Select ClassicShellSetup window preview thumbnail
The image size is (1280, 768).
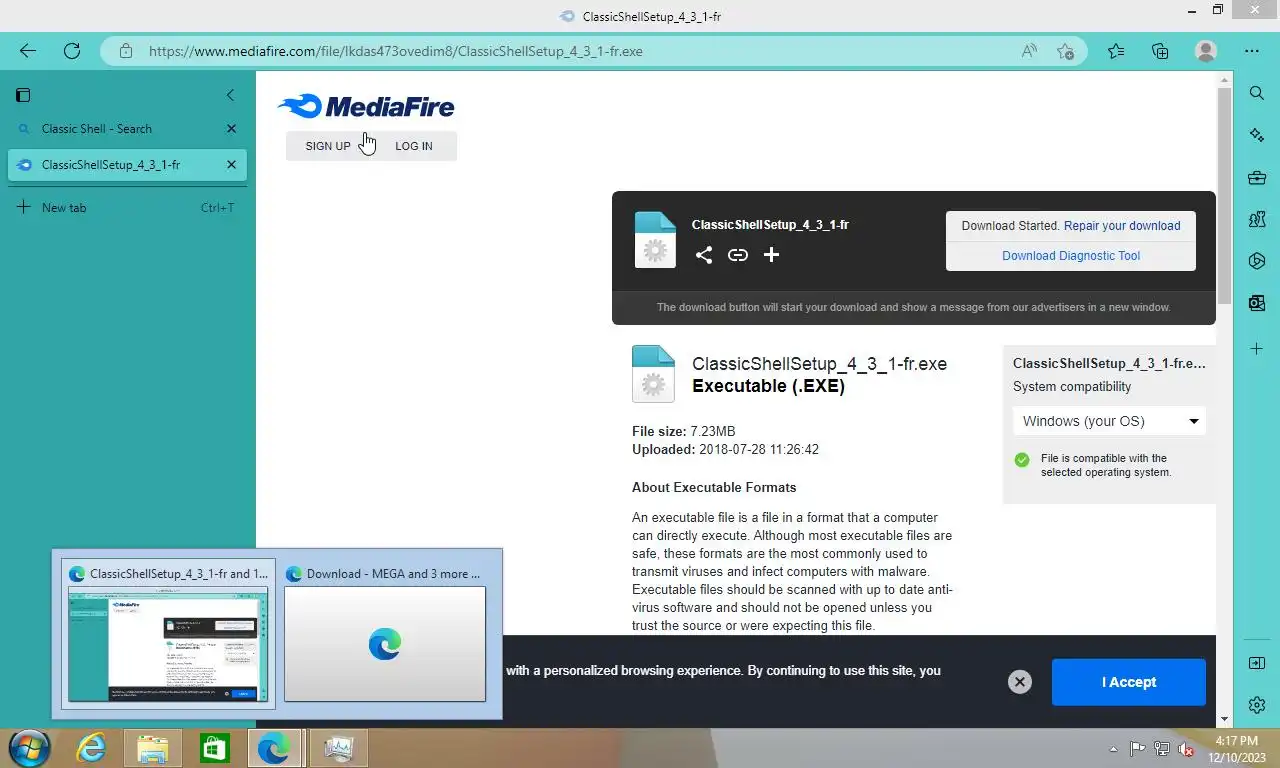[168, 634]
